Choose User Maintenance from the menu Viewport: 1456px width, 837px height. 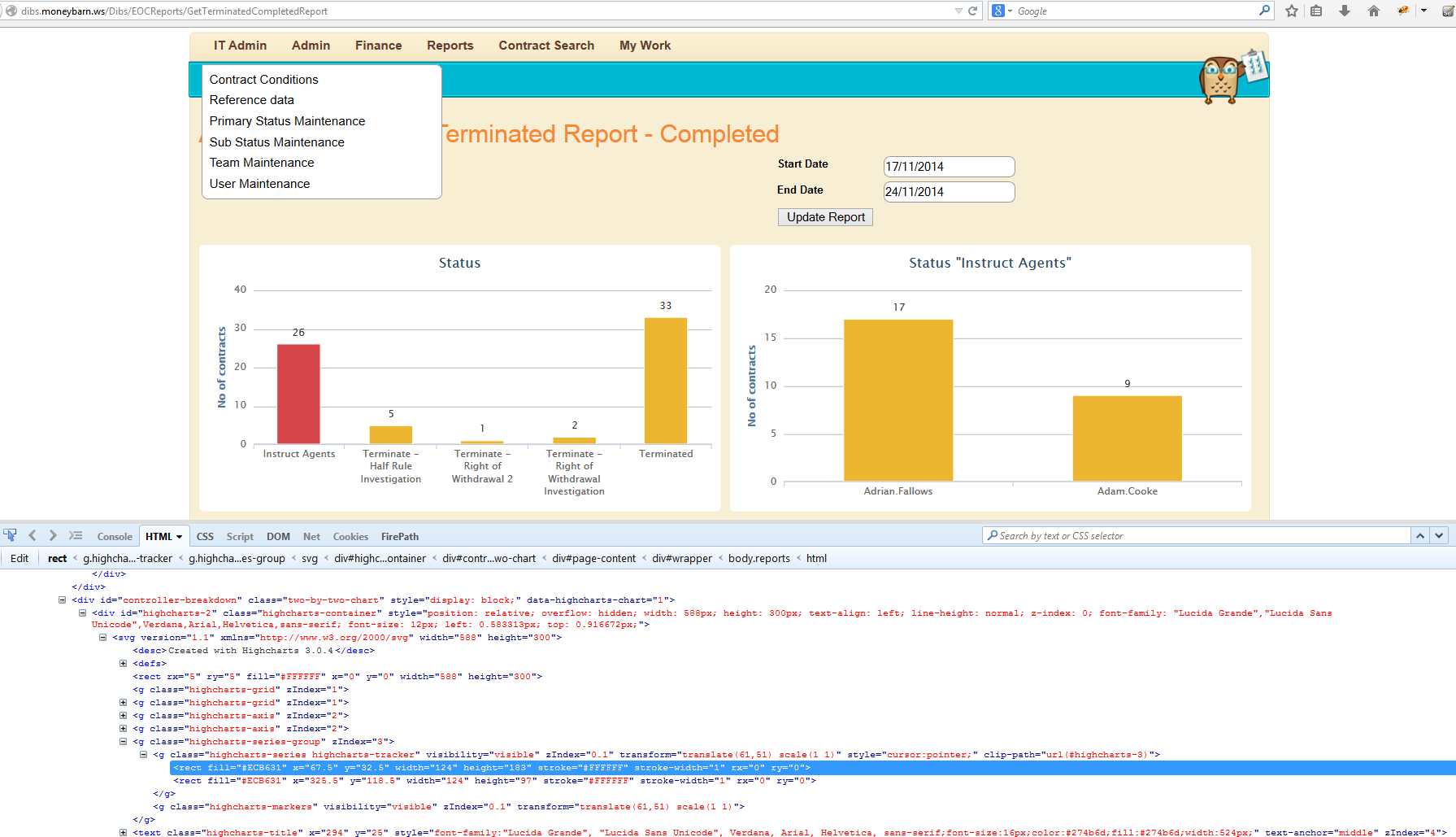[x=260, y=184]
